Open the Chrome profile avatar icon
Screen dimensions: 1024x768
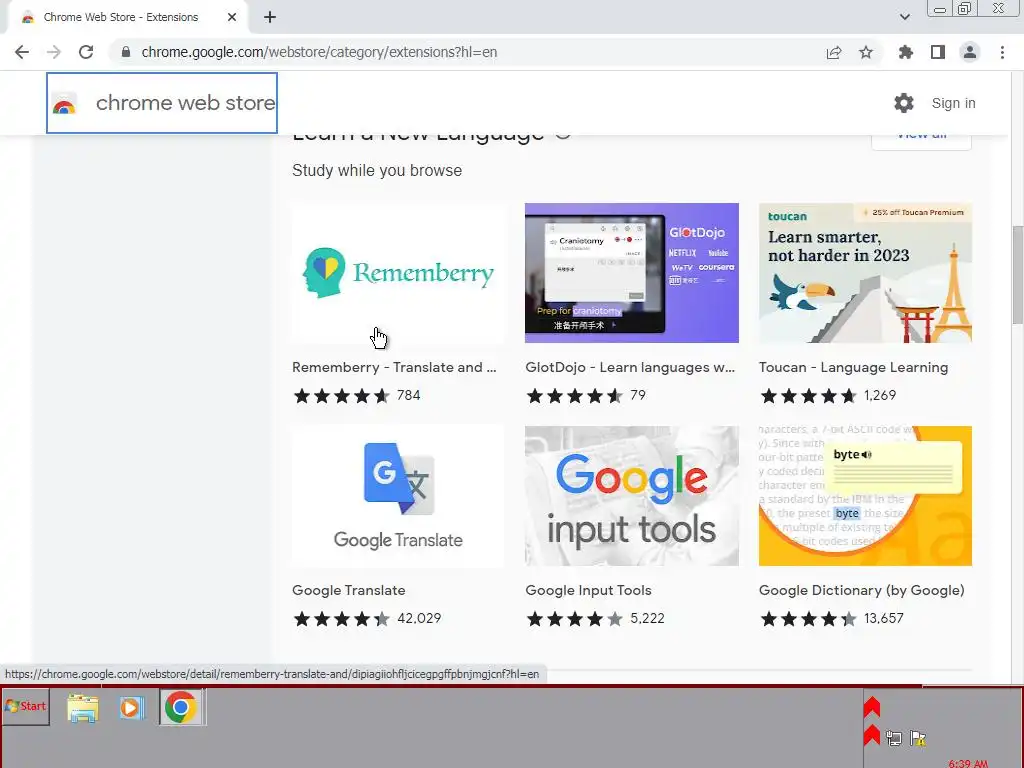tap(970, 52)
